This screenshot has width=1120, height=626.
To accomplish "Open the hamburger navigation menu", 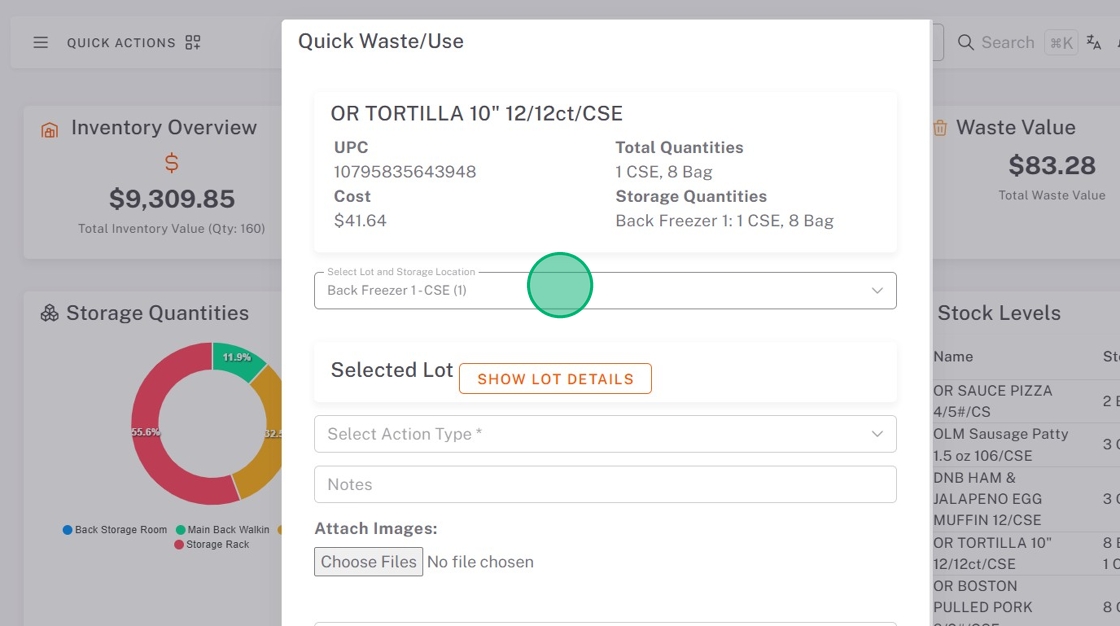I will 41,43.
